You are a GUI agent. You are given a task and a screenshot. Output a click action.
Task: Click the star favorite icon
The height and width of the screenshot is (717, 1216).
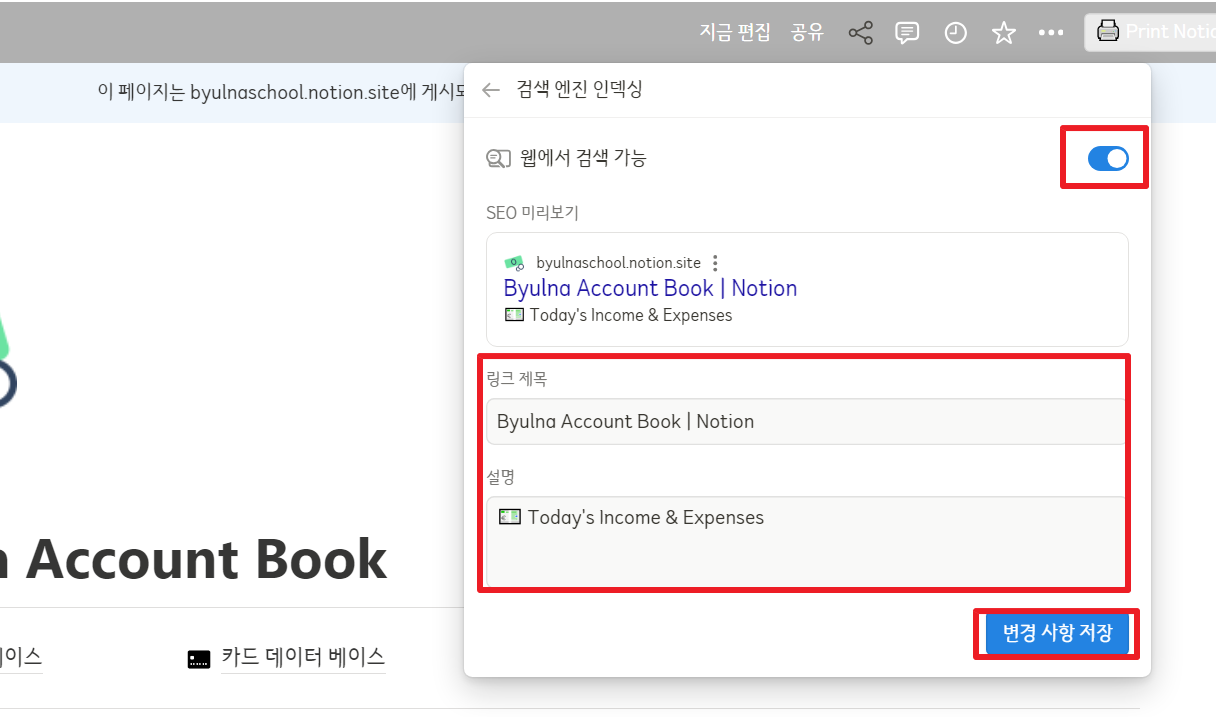coord(1003,33)
